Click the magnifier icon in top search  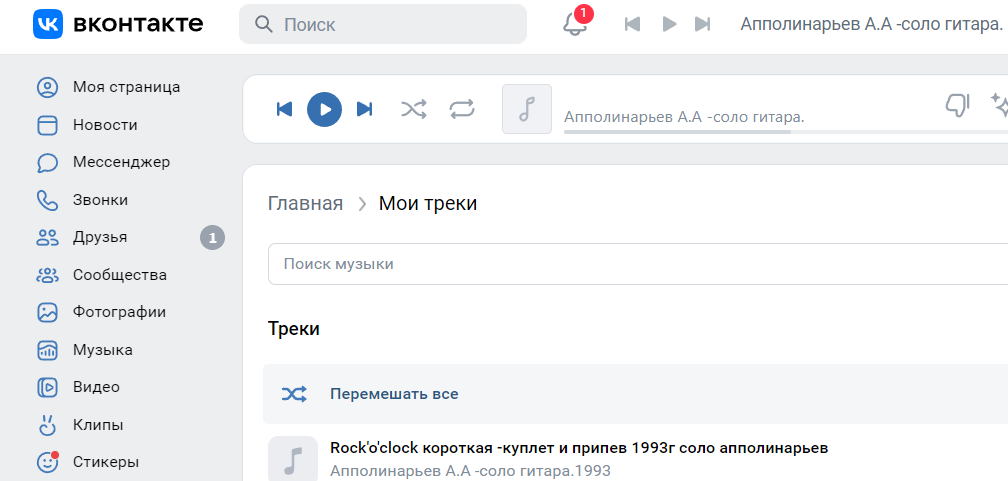264,24
